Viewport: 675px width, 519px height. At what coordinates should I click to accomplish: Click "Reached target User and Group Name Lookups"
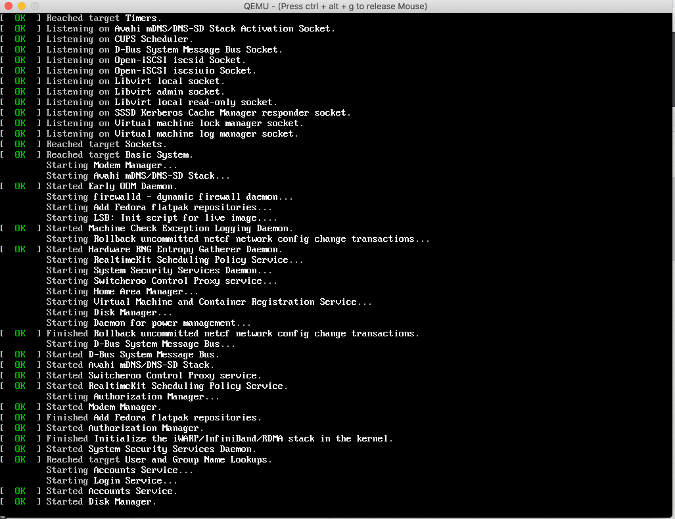pos(159,459)
